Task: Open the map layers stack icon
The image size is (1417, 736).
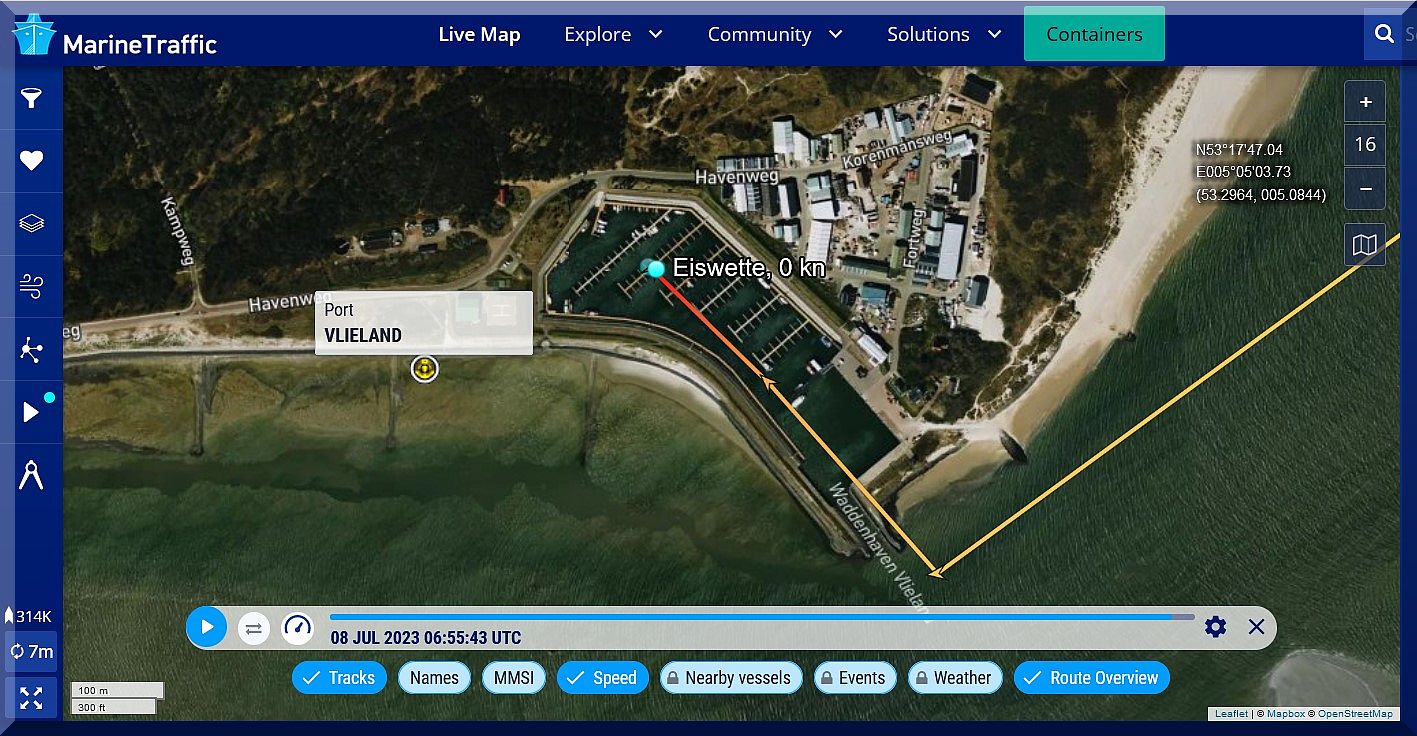Action: pyautogui.click(x=32, y=223)
